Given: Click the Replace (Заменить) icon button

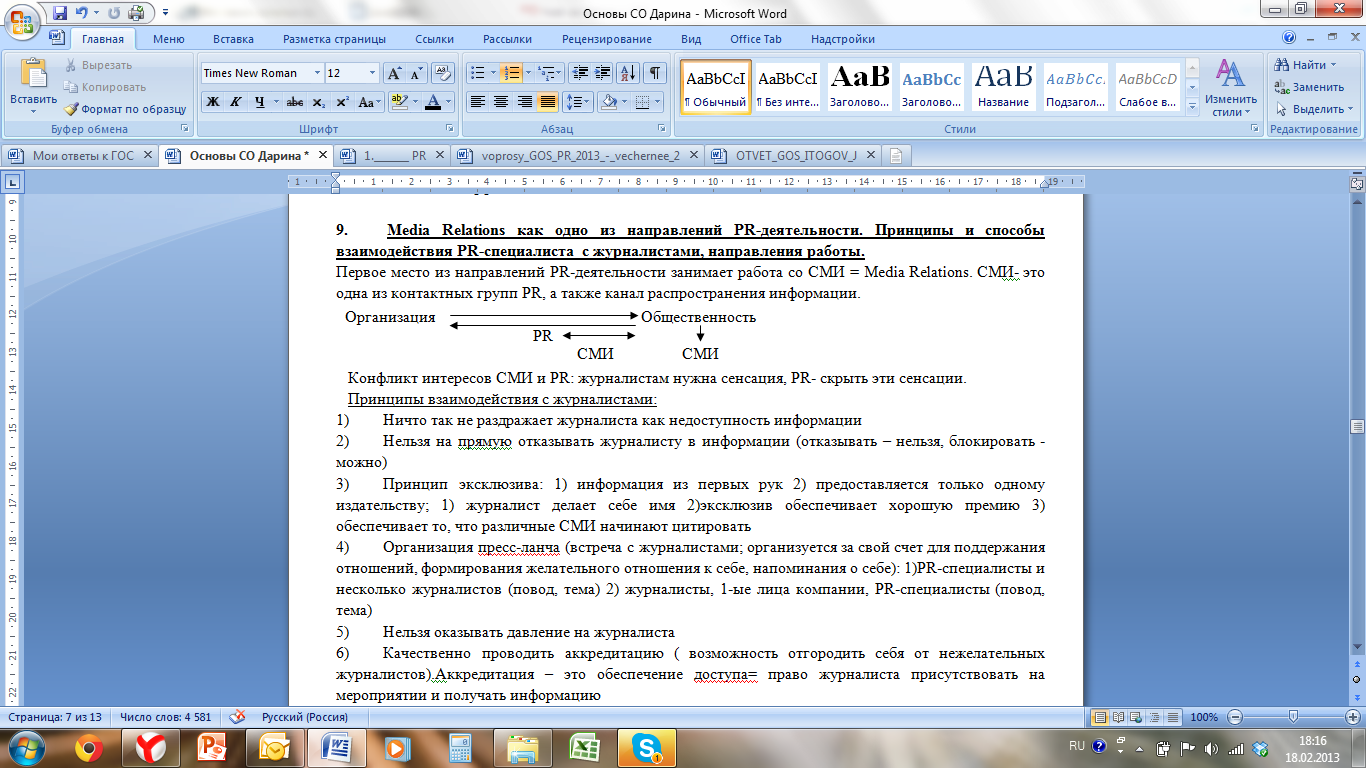Looking at the screenshot, I should [1311, 87].
